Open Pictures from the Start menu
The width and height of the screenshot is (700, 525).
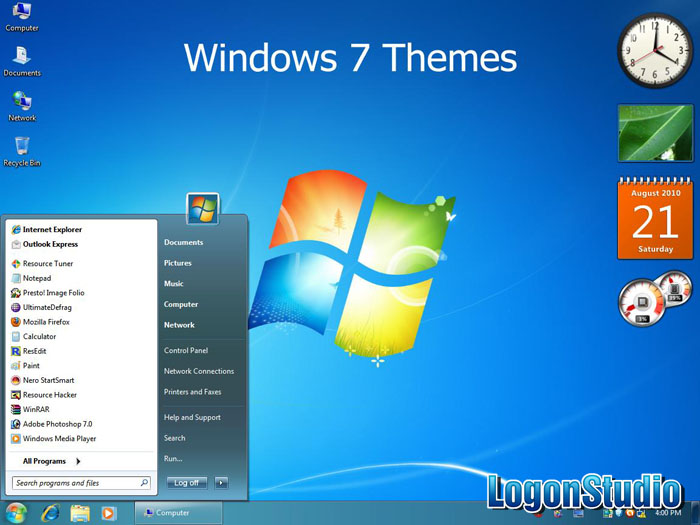178,263
